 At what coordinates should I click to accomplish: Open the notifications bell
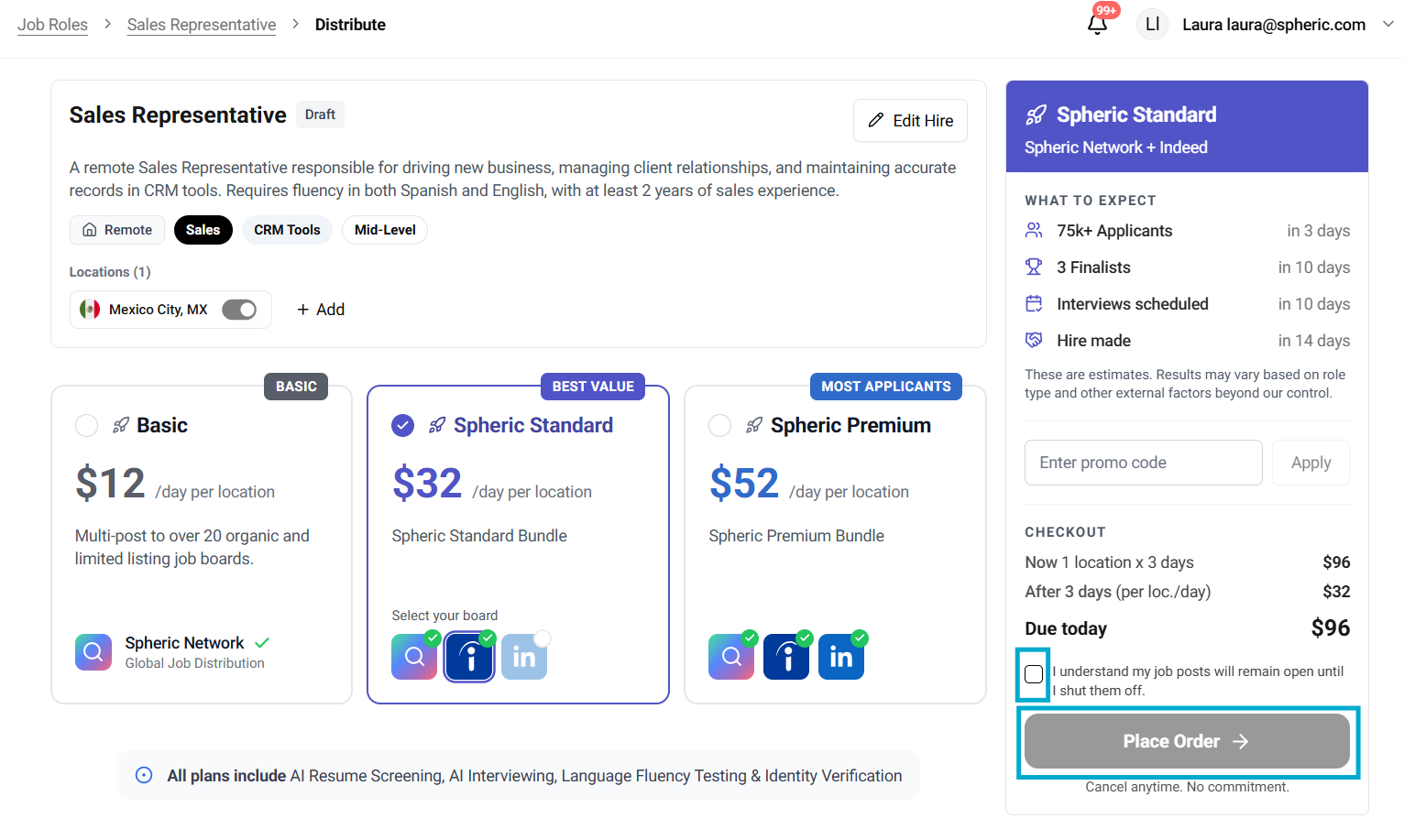coord(1097,25)
